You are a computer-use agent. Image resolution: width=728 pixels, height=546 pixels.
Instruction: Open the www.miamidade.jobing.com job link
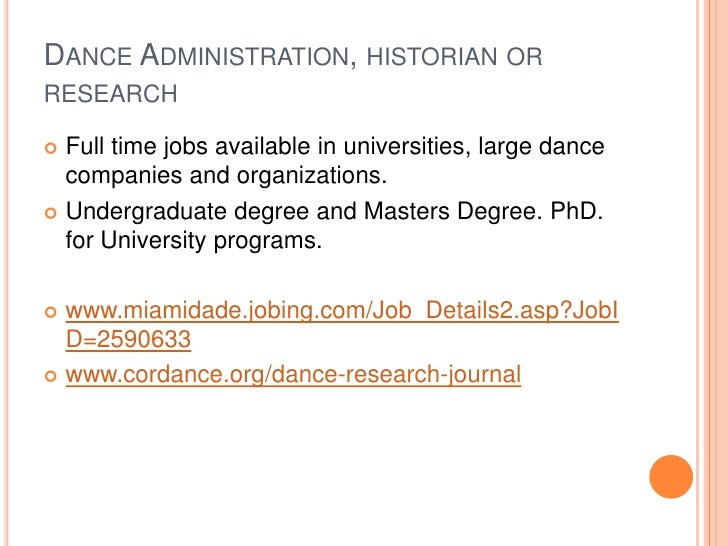[342, 324]
